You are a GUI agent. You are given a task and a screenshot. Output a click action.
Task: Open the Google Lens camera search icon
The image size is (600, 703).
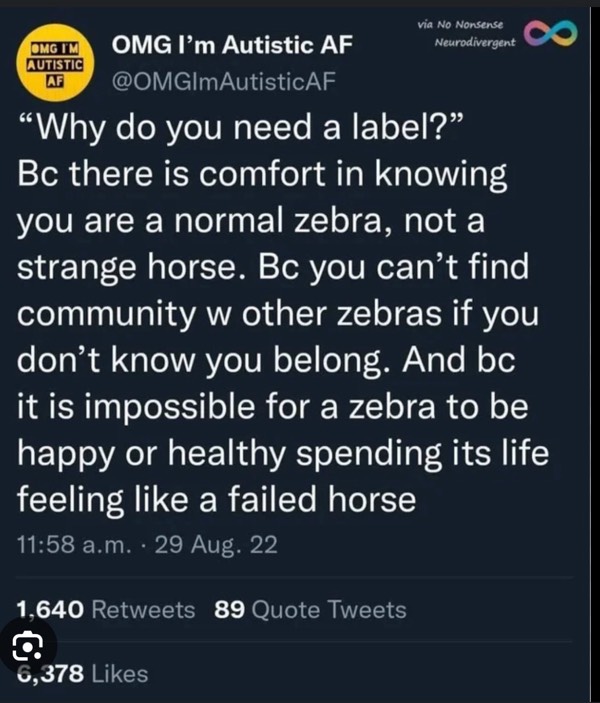click(x=28, y=645)
